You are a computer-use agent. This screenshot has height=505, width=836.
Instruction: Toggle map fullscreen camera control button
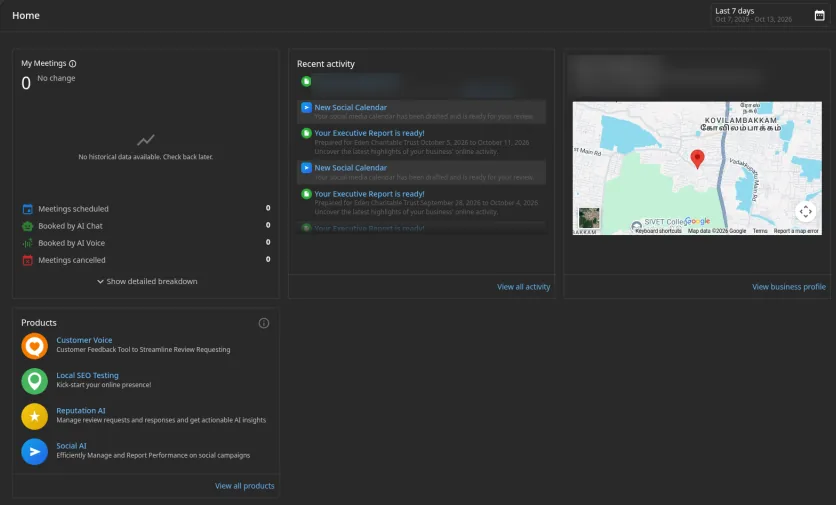(806, 212)
